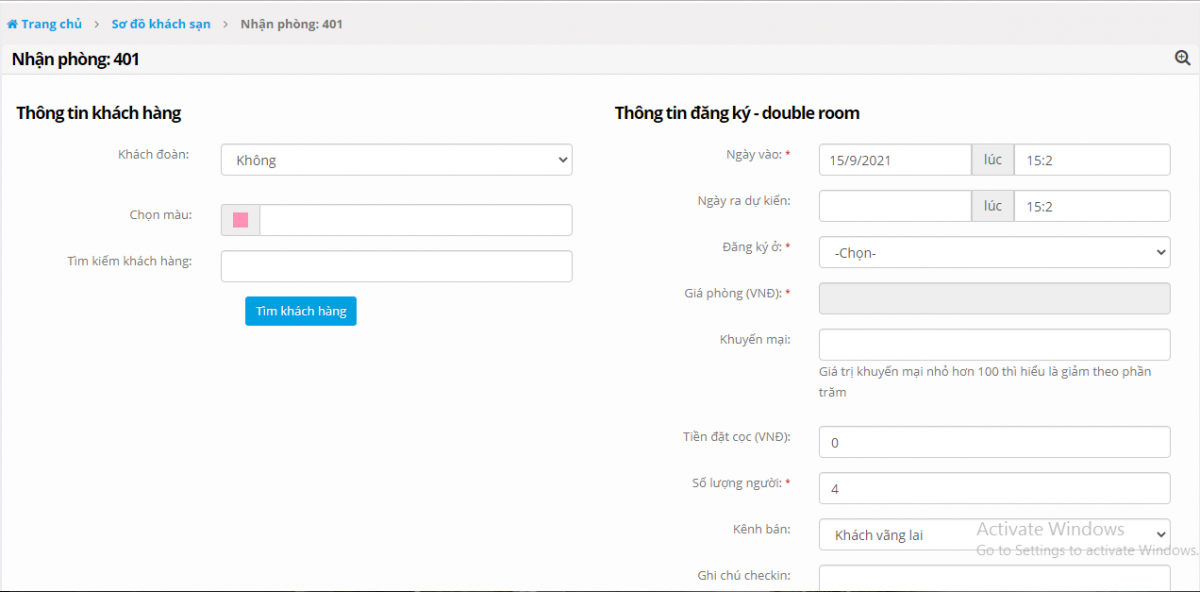Viewport: 1200px width, 592px height.
Task: Open the Đăng ký ở dropdown
Action: (x=994, y=253)
